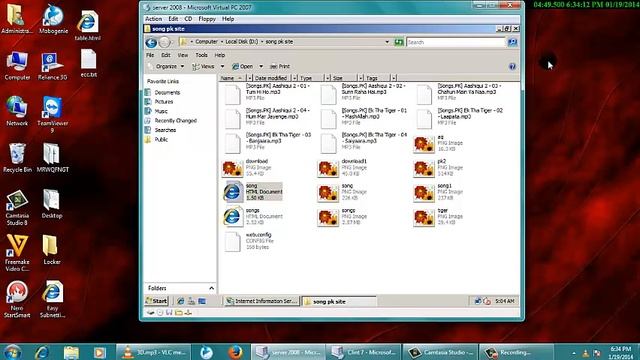Click the Local Disk (D:) breadcrumb
Viewport: 640px width, 360px height.
click(242, 42)
